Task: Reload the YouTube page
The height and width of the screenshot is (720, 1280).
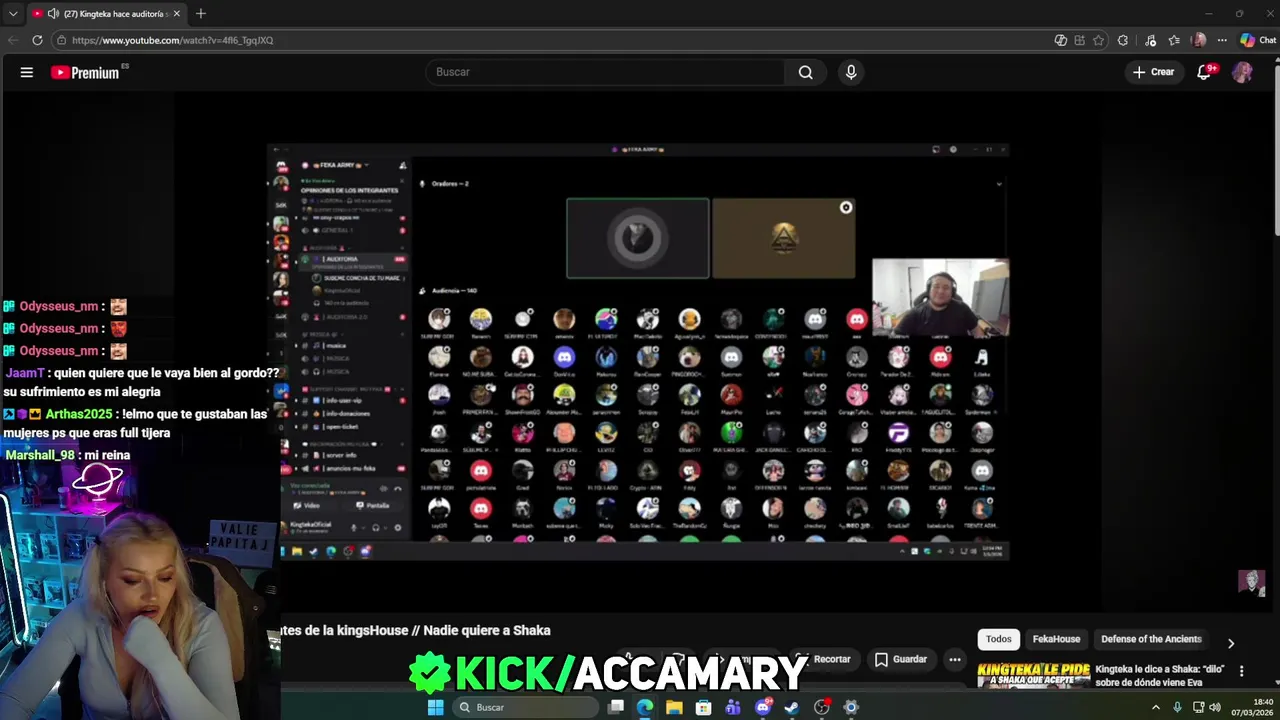Action: [37, 40]
